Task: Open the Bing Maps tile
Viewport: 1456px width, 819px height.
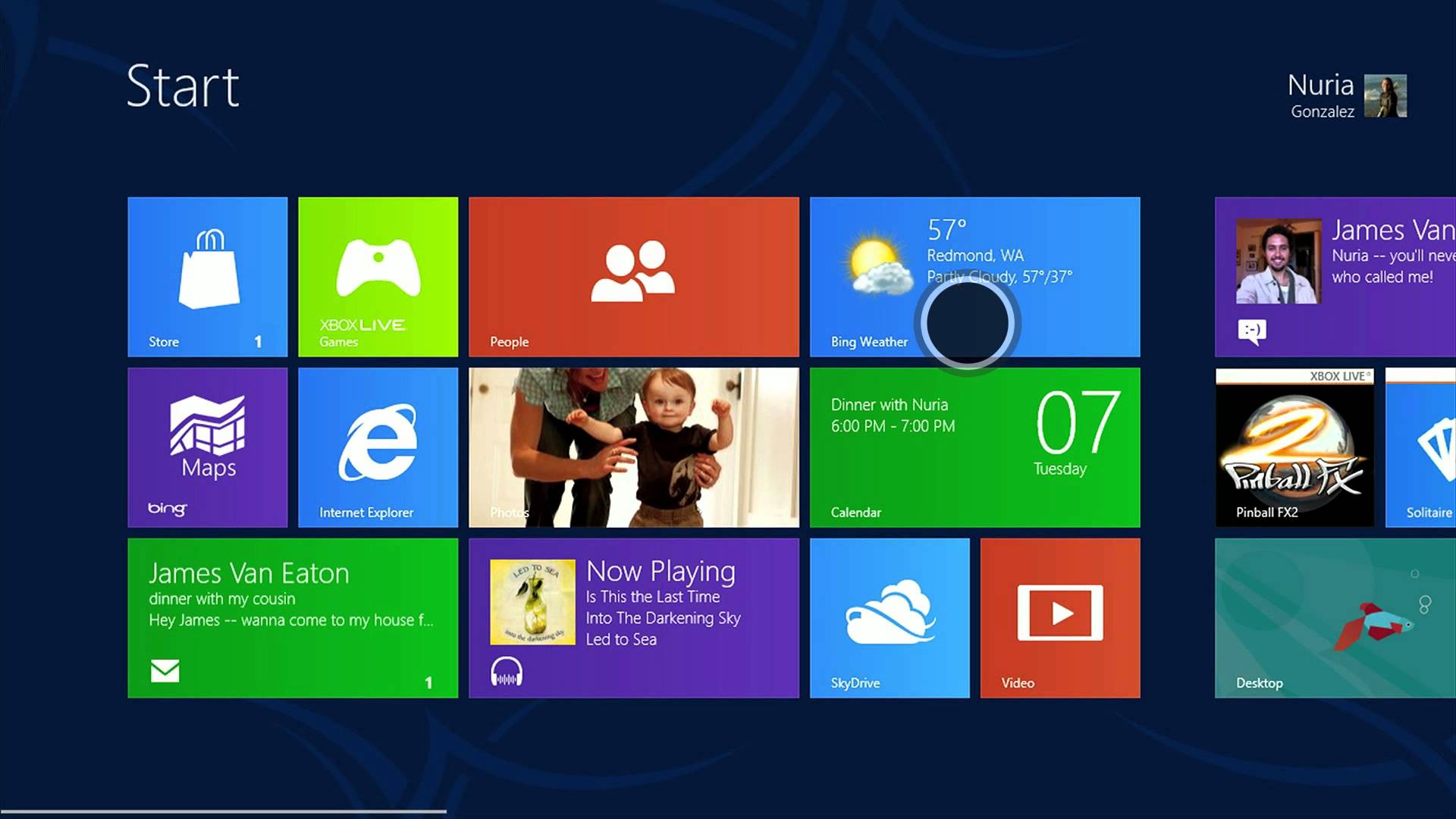Action: click(x=207, y=447)
